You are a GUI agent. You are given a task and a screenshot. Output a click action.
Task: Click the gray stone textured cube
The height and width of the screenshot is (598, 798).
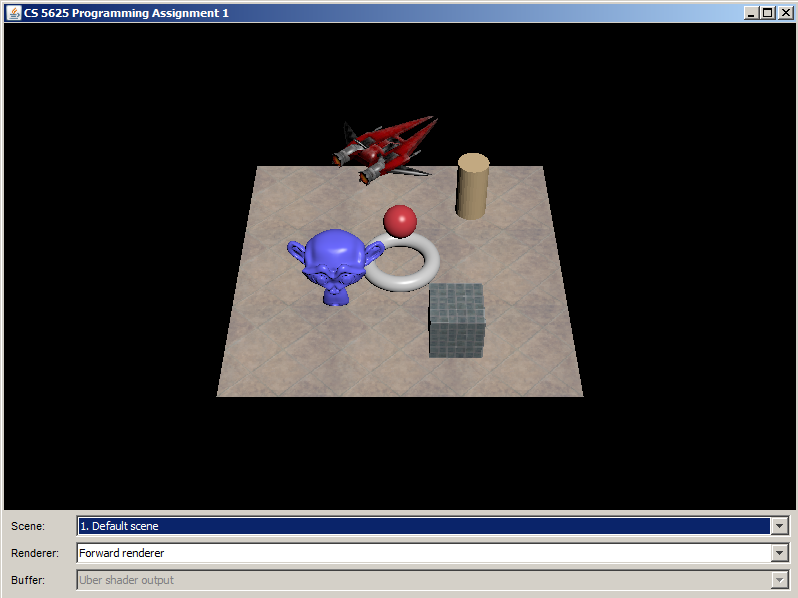[456, 320]
